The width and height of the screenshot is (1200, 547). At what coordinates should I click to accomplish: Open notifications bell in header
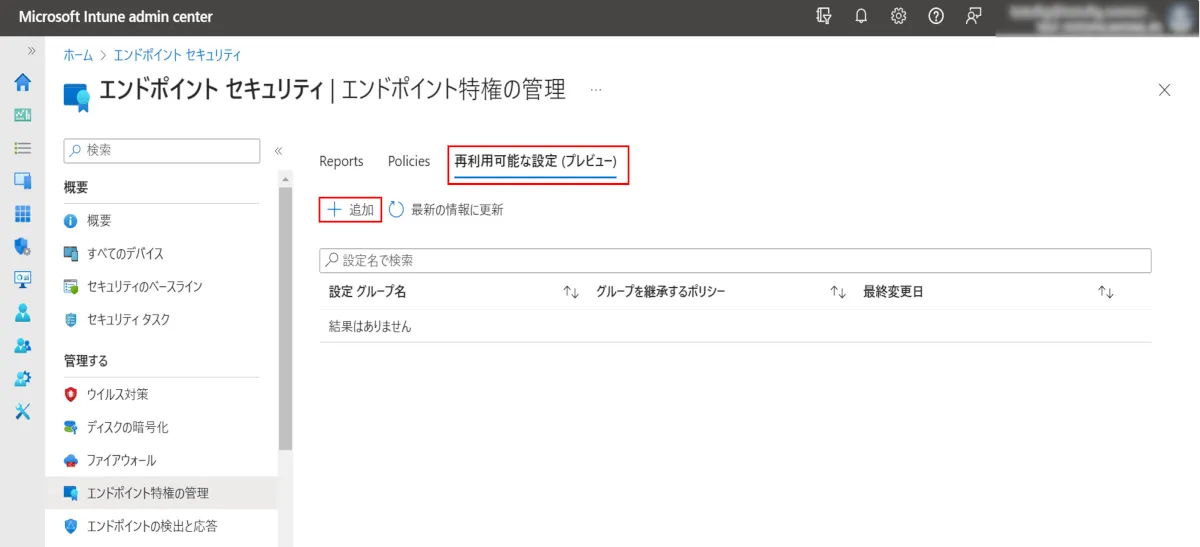pos(861,16)
